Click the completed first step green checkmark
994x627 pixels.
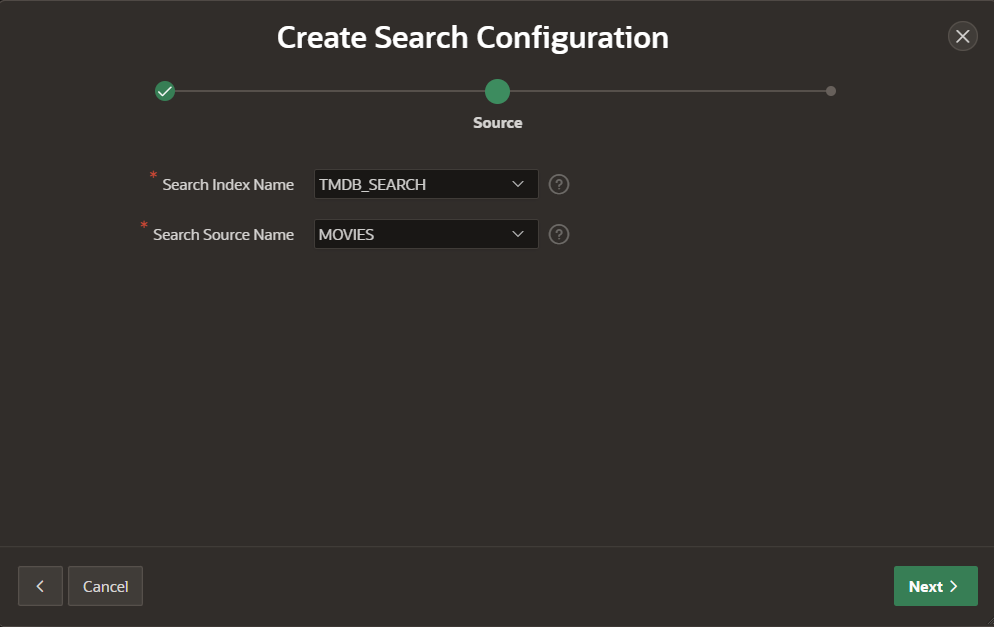point(165,90)
